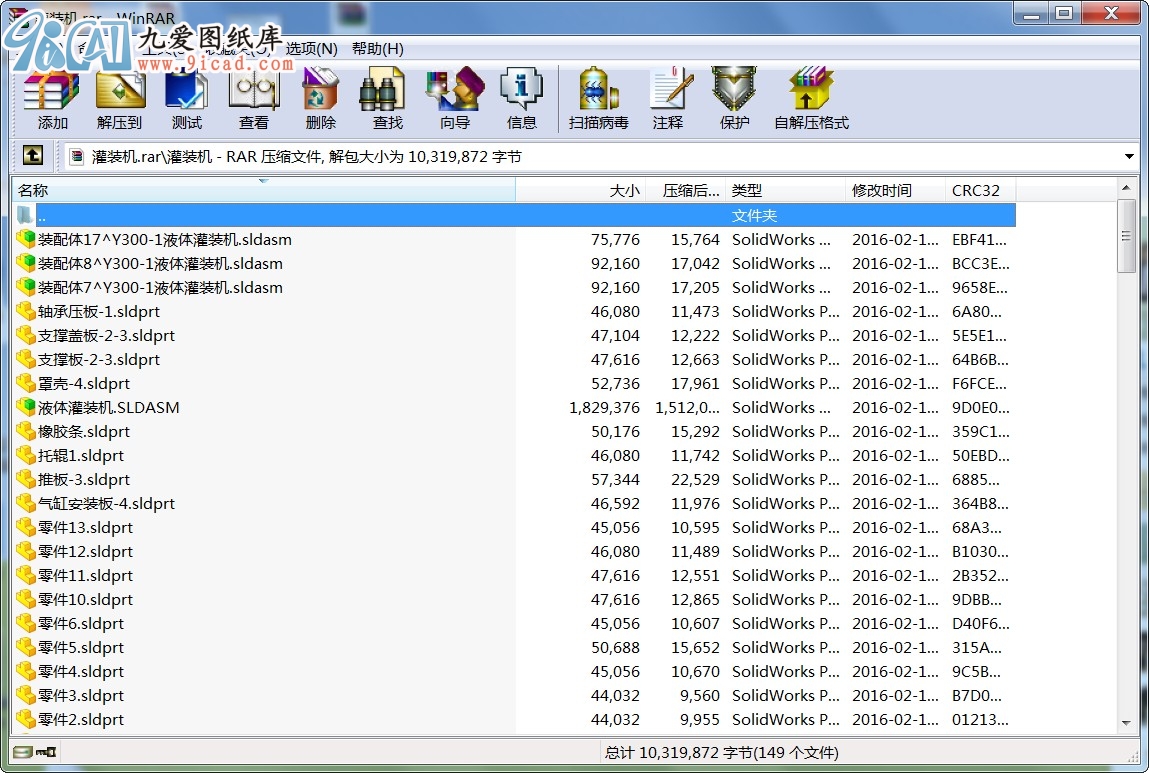Click the 添加 (Add) toolbar icon

52,98
